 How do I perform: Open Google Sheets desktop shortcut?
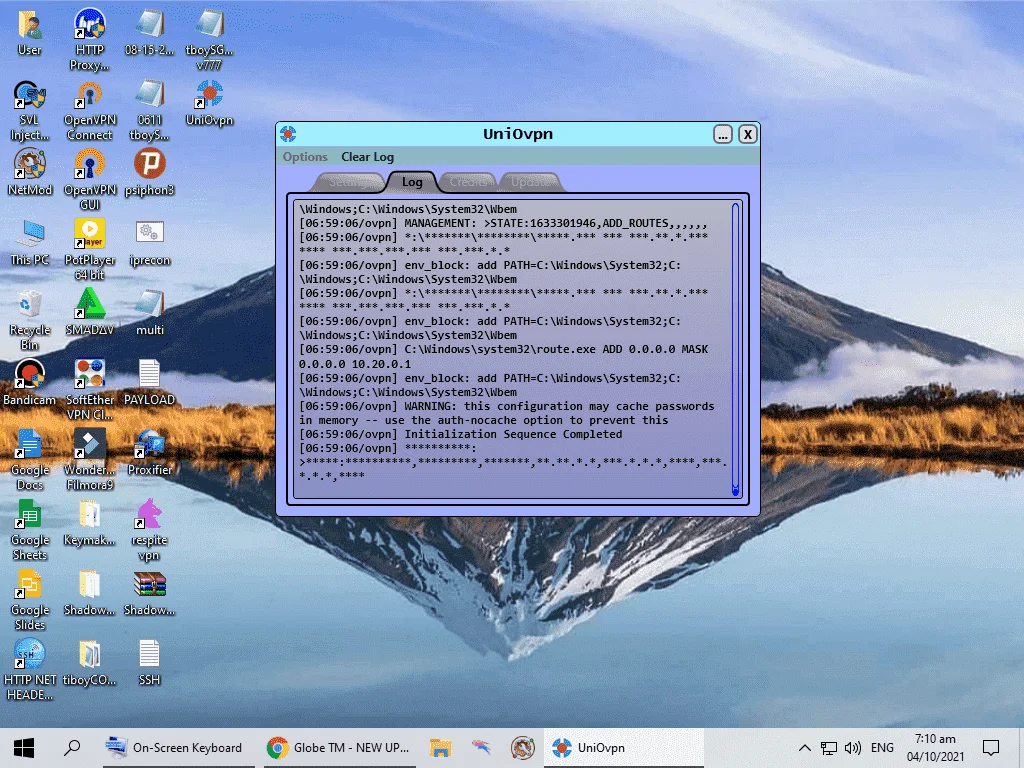[x=29, y=529]
